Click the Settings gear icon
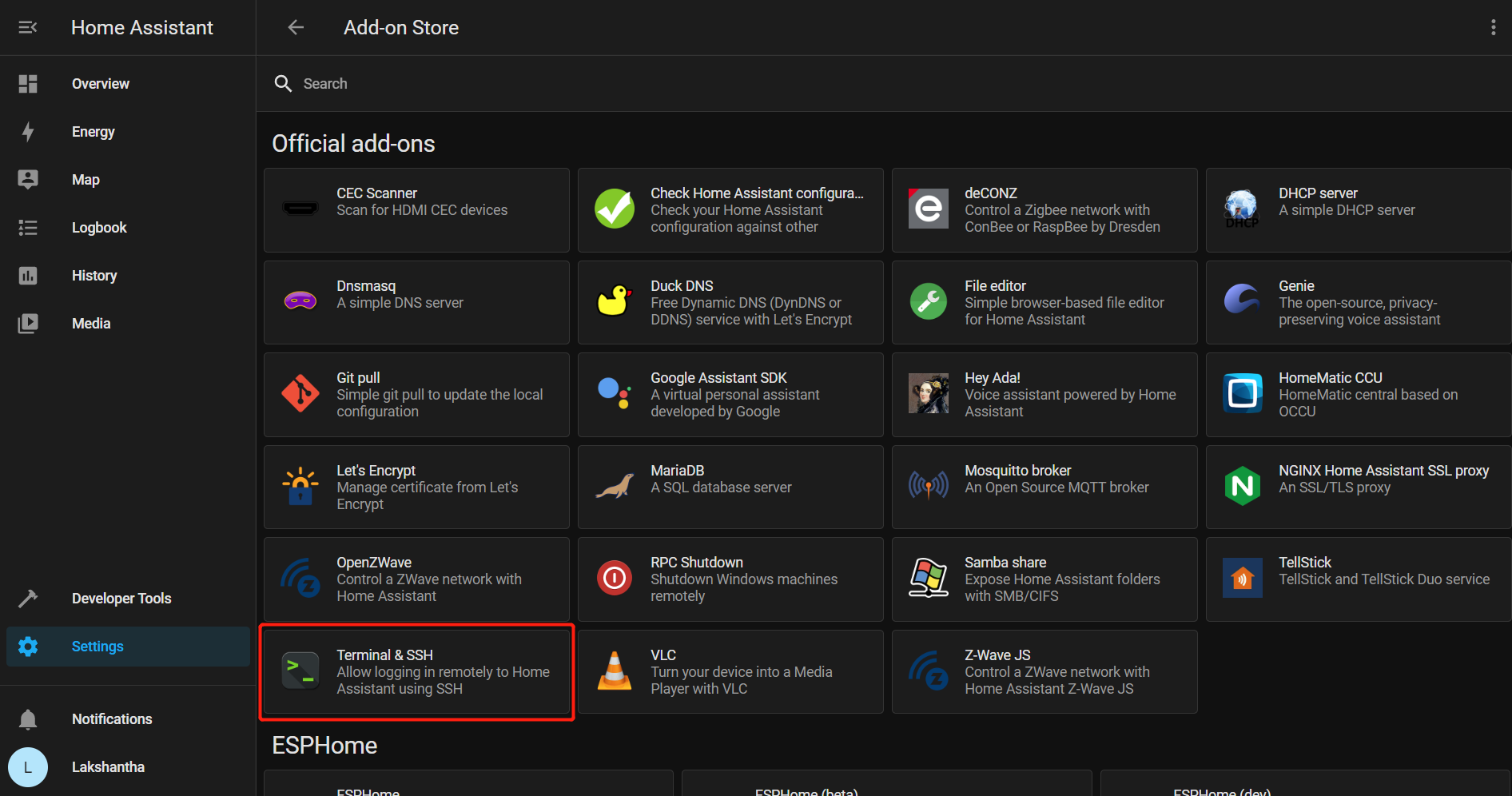The image size is (1512, 796). 28,647
